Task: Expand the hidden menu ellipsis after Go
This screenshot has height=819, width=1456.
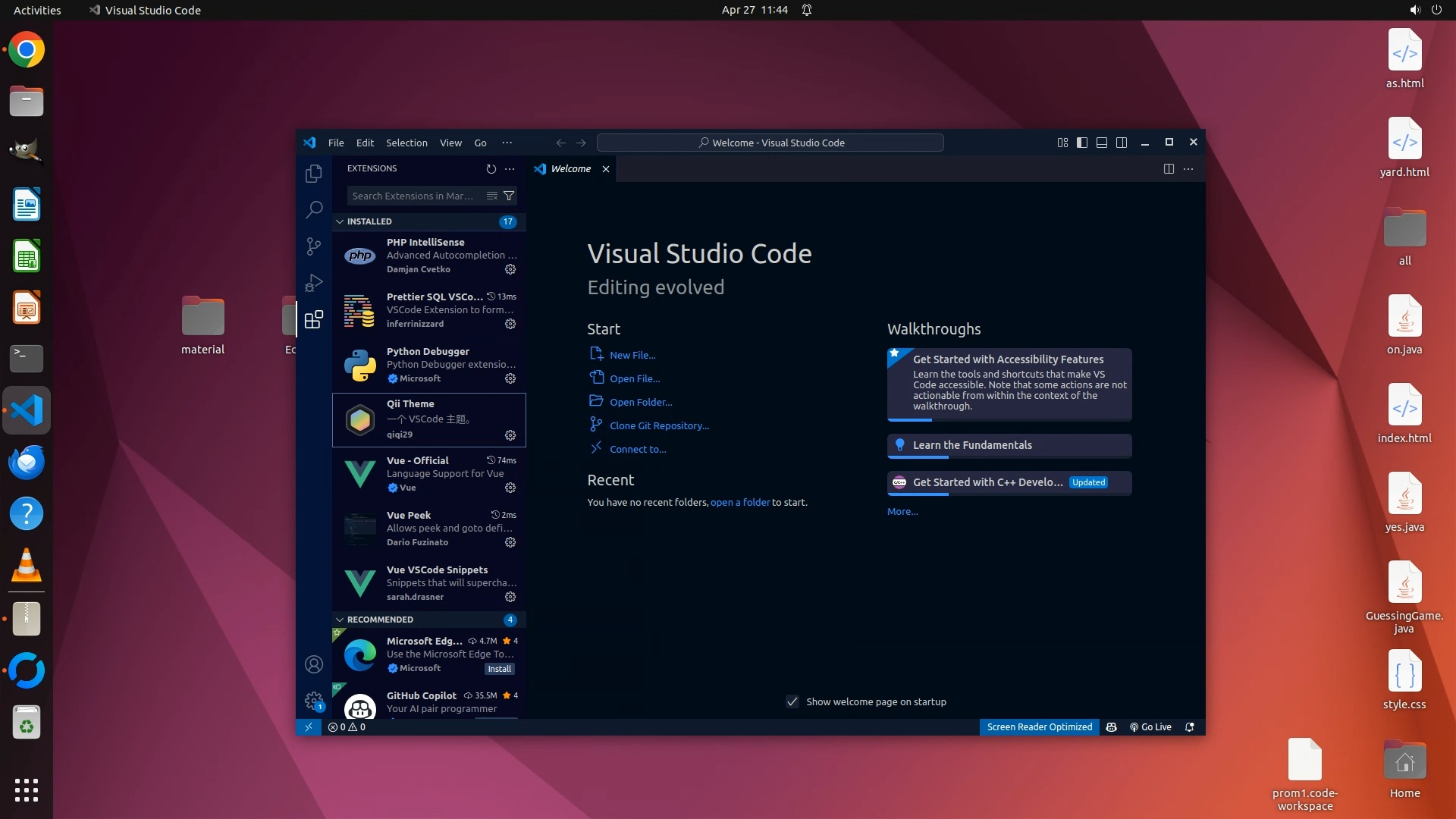Action: click(507, 143)
